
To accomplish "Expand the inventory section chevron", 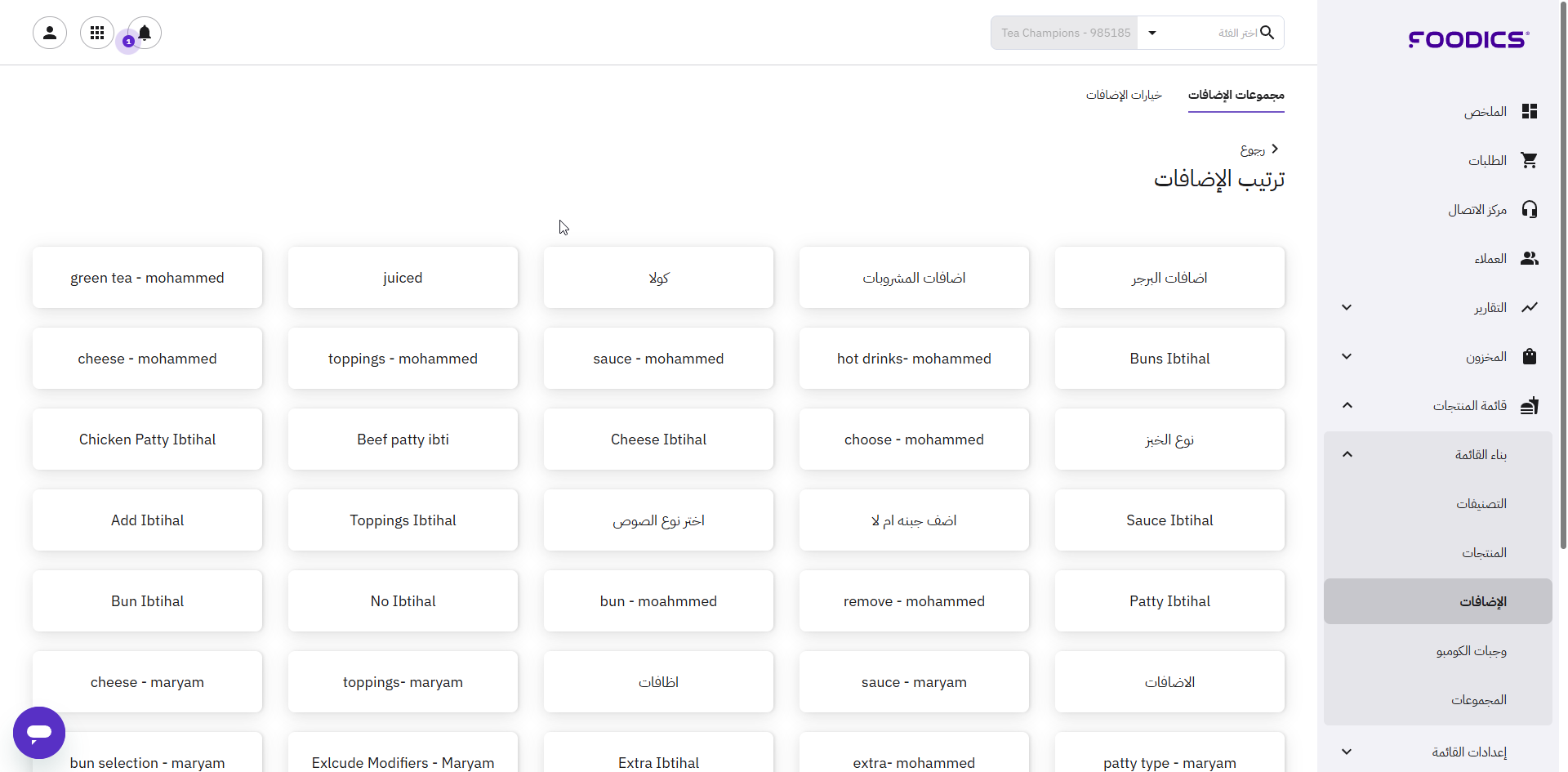I will point(1347,356).
